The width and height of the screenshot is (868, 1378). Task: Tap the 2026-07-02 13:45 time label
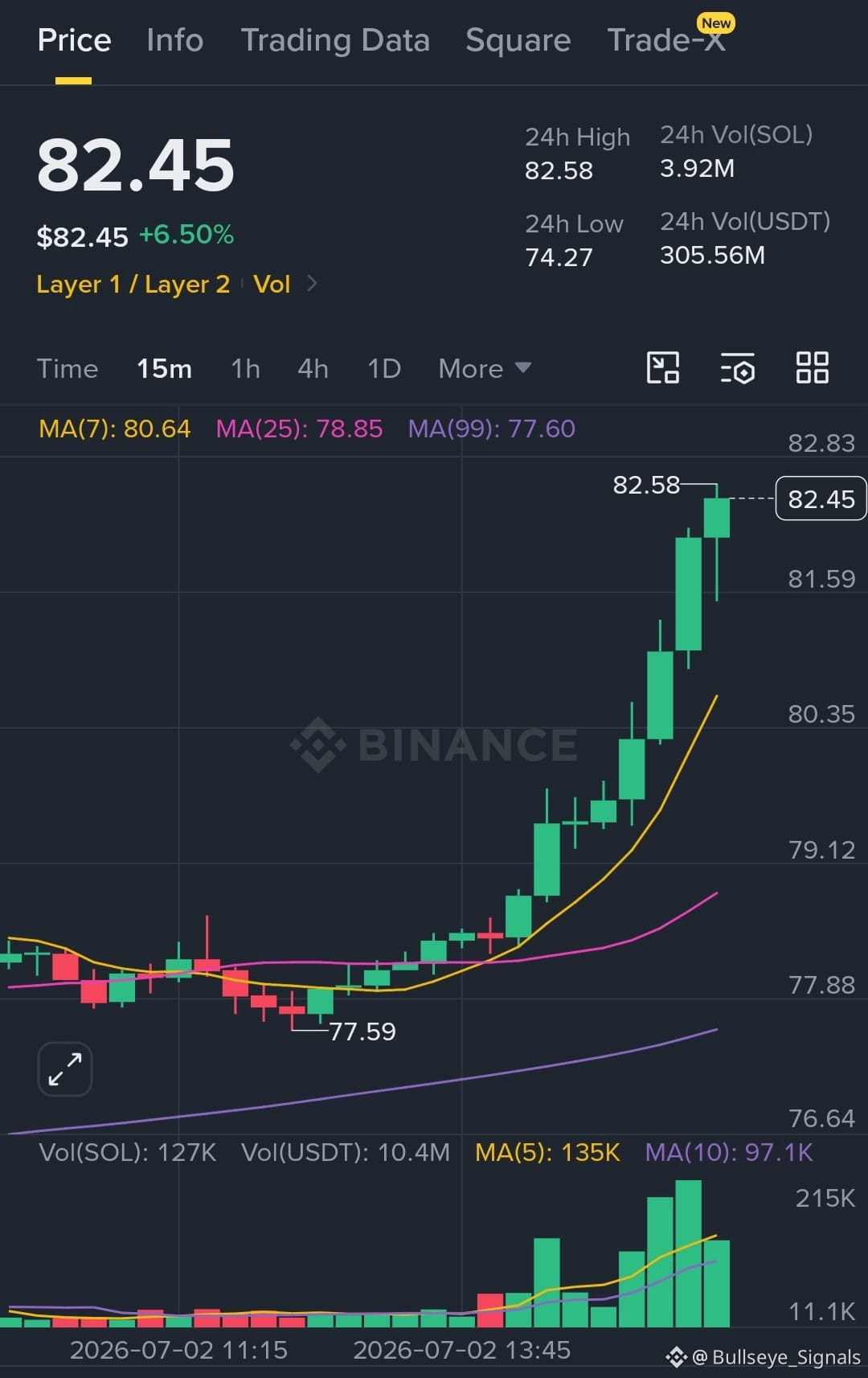pyautogui.click(x=462, y=1350)
